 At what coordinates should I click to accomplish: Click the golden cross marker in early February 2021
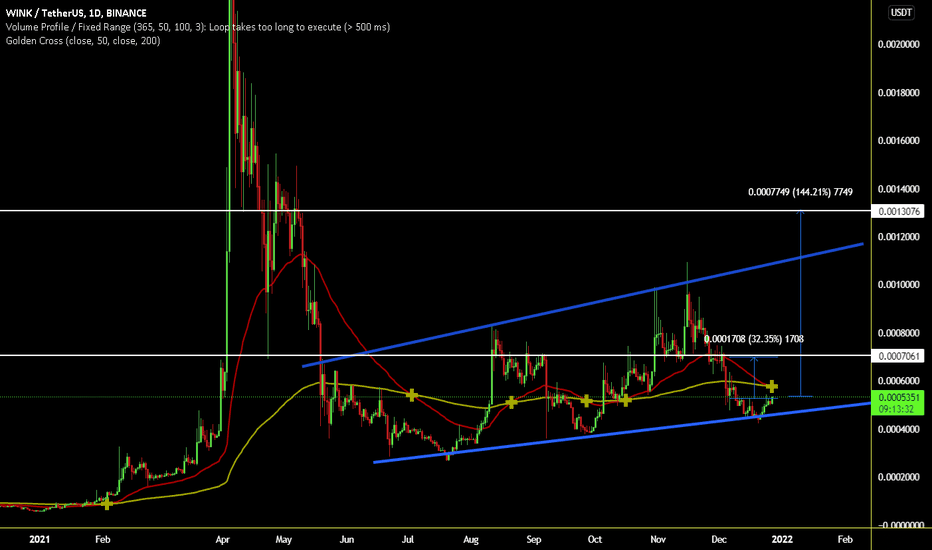106,504
